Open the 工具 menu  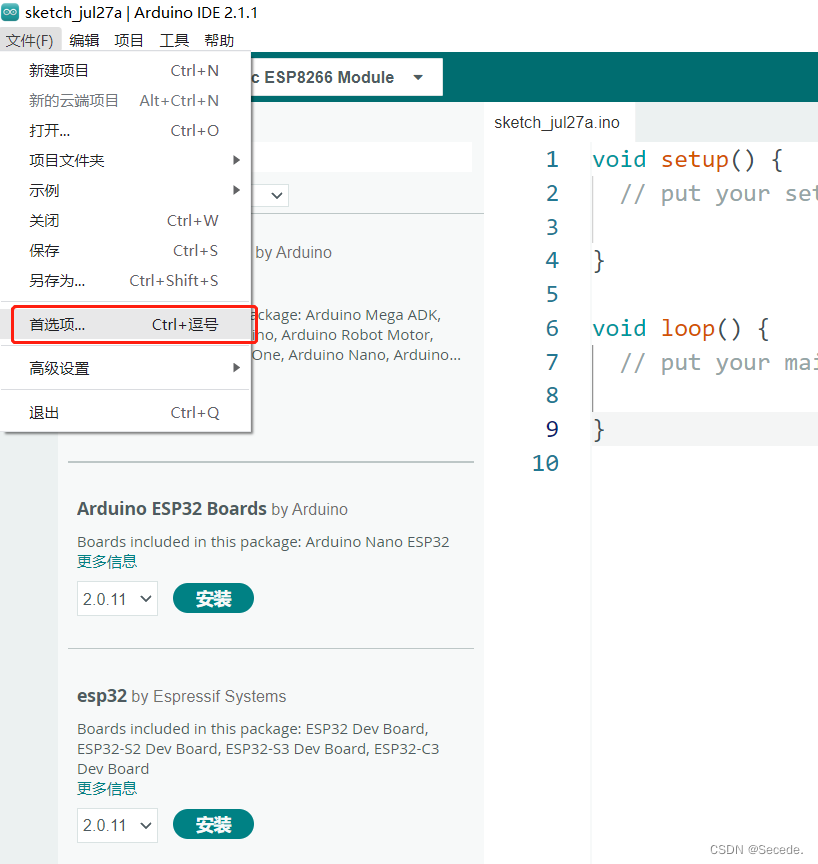click(x=174, y=40)
